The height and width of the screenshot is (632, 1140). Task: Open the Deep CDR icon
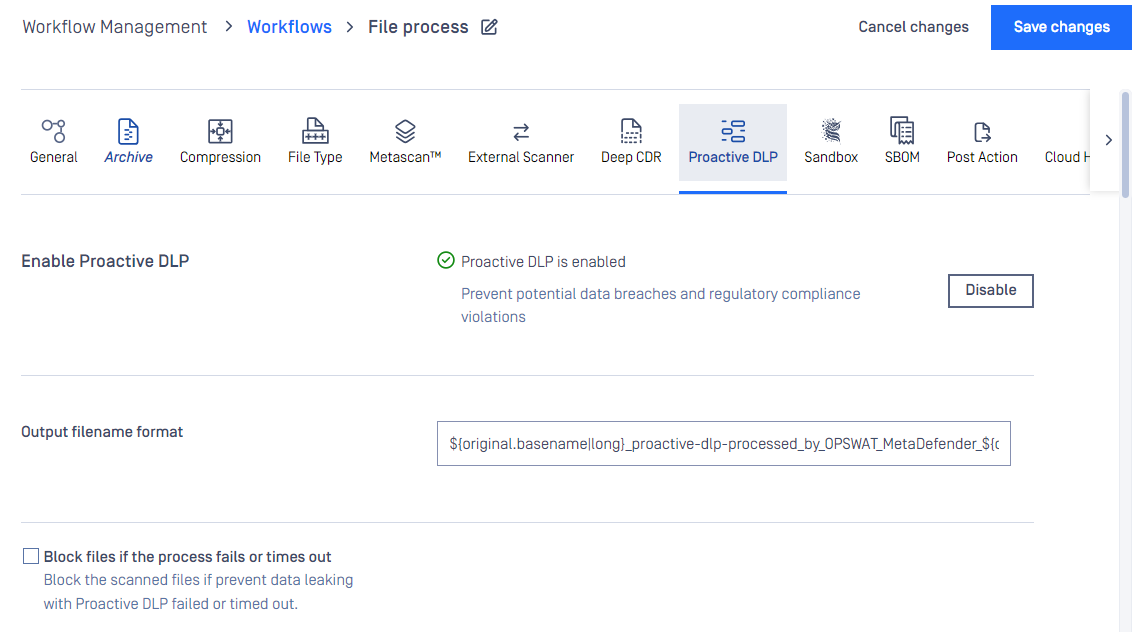[631, 131]
